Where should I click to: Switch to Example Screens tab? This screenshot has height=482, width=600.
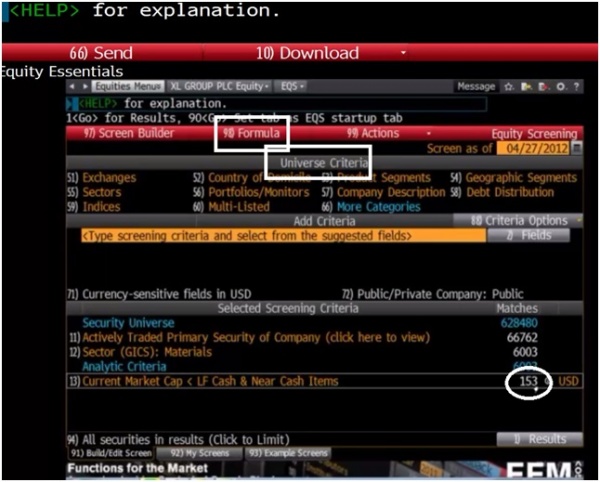(x=288, y=453)
